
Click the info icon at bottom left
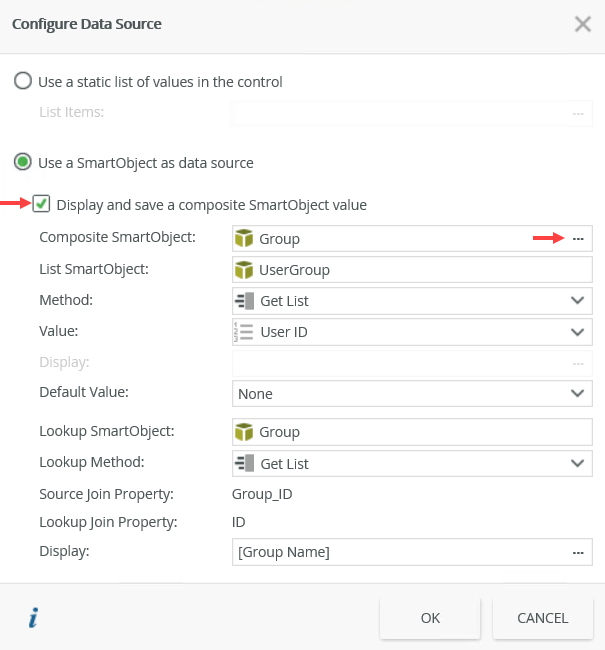33,619
